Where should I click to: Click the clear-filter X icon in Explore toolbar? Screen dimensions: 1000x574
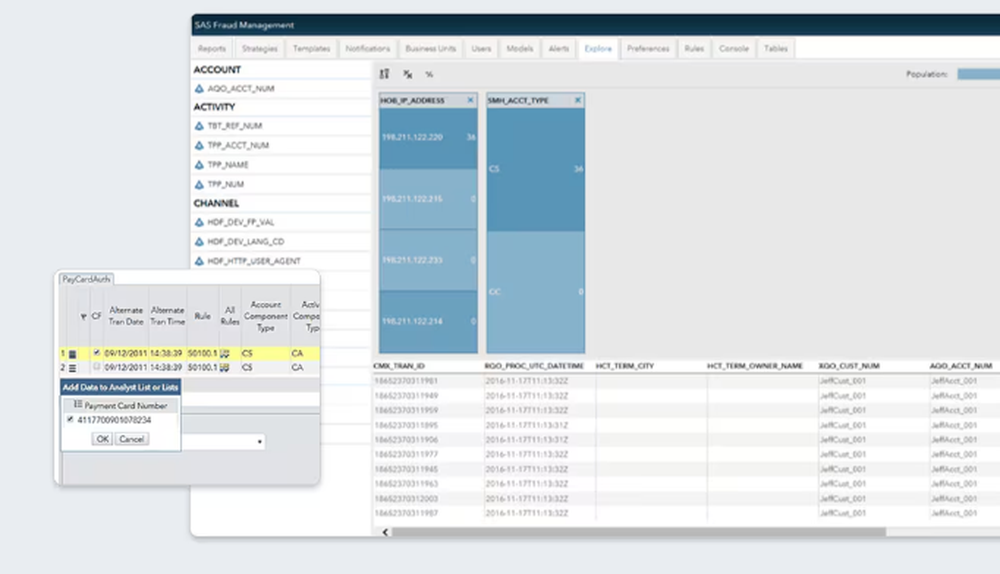408,74
